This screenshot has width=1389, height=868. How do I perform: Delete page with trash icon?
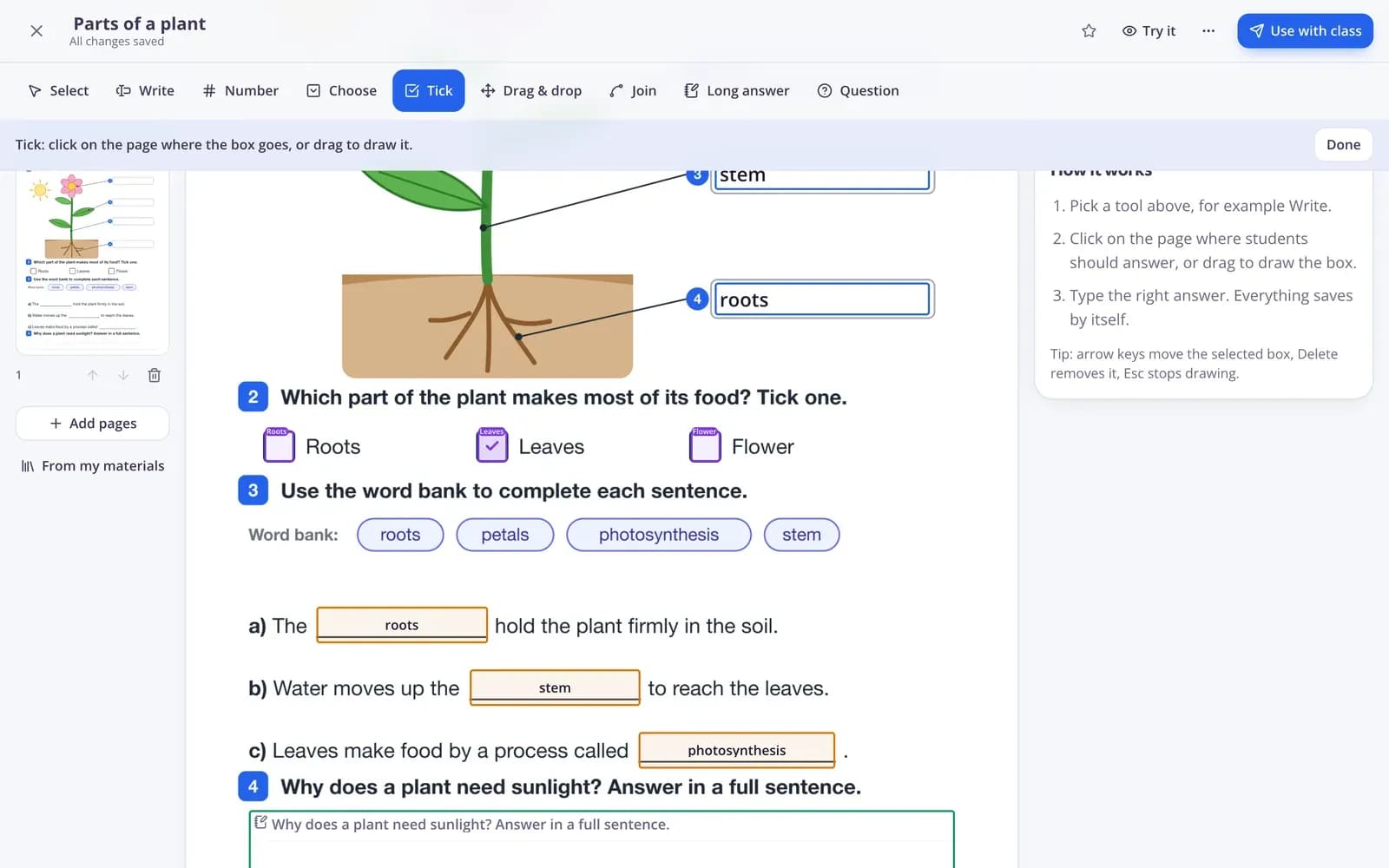(x=154, y=375)
